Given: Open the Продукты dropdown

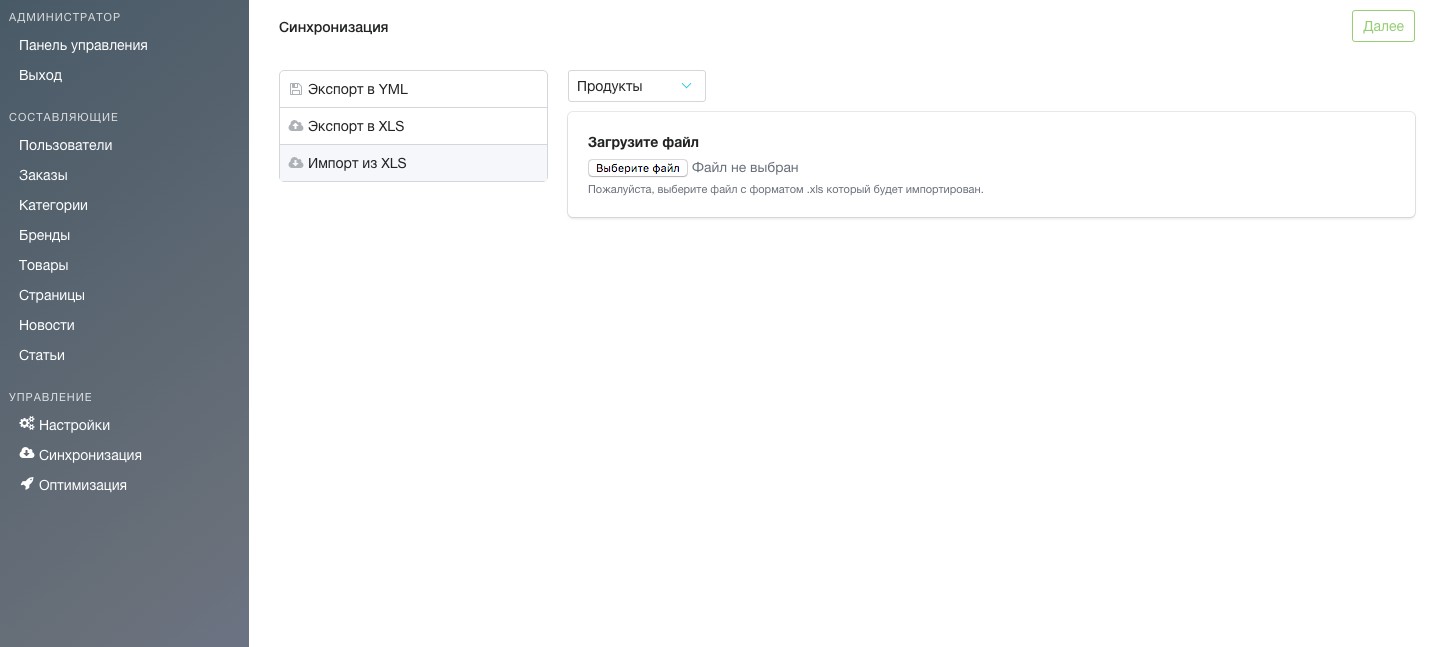Looking at the screenshot, I should tap(636, 86).
